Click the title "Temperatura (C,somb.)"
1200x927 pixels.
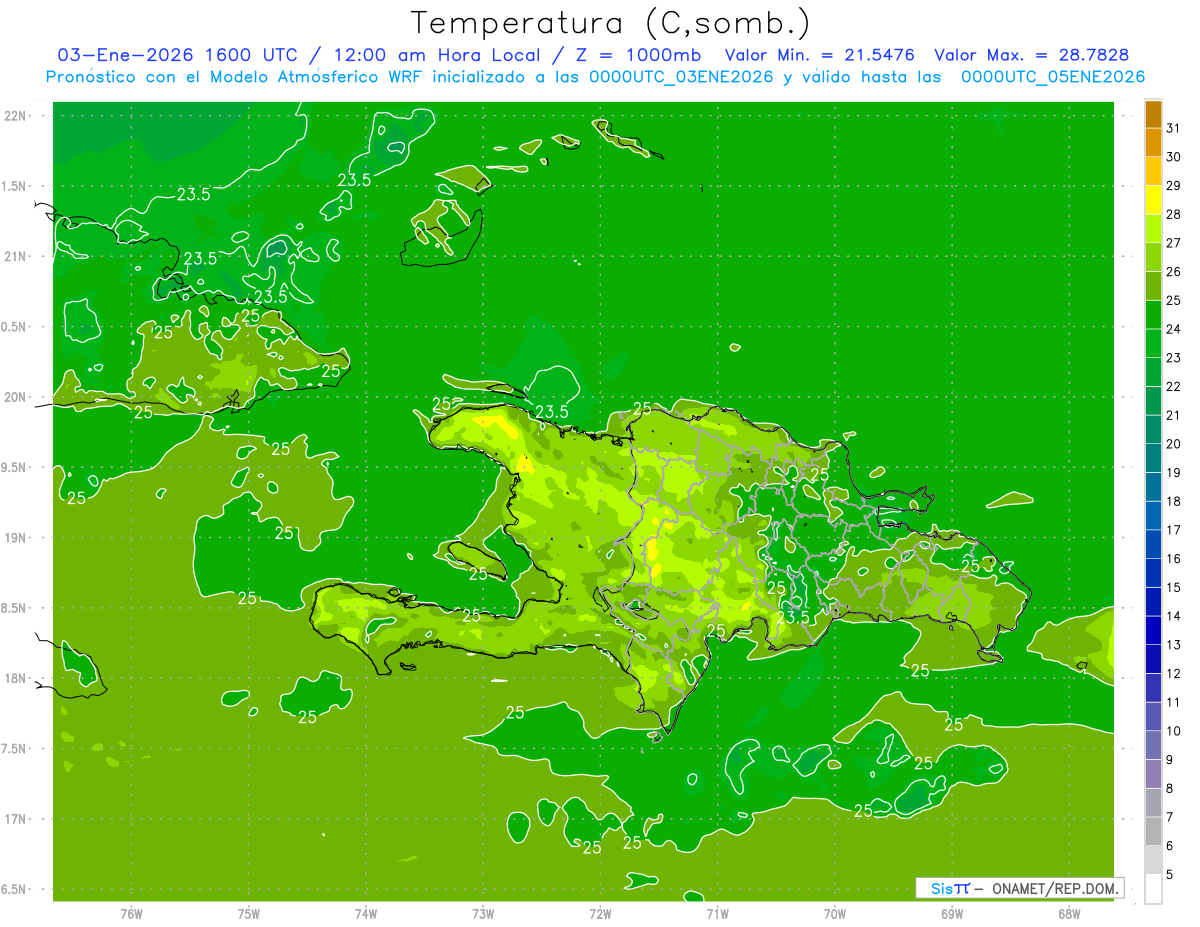(x=611, y=23)
